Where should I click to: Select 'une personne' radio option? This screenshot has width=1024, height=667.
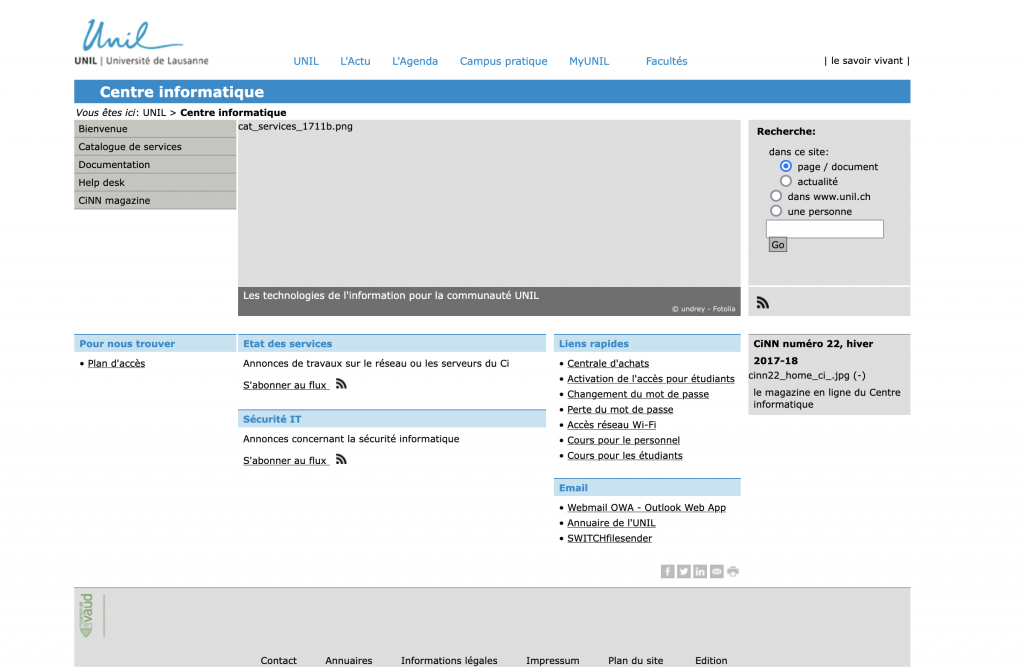(x=776, y=211)
